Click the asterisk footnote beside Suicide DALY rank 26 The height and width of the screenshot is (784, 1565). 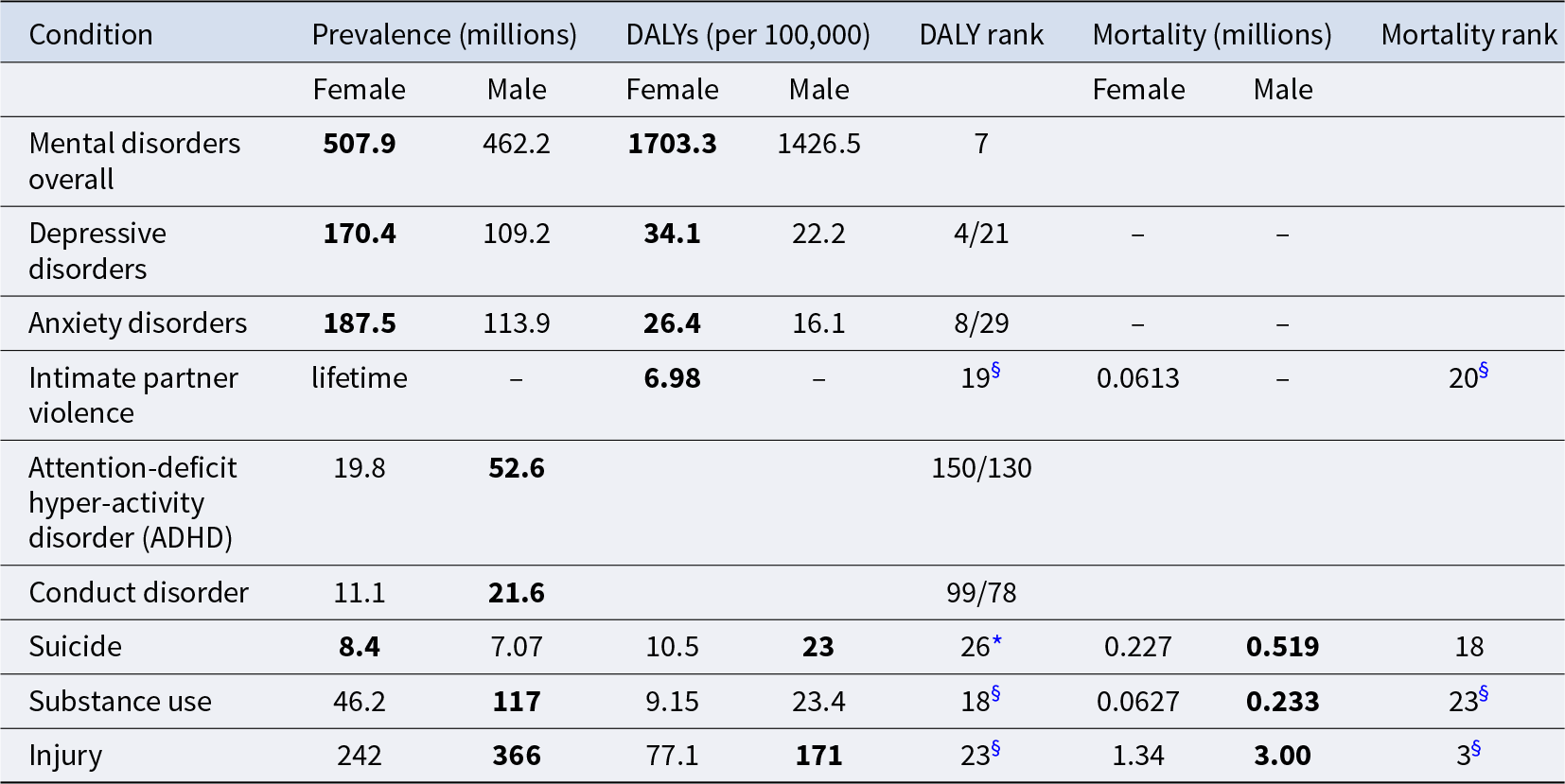tap(997, 641)
